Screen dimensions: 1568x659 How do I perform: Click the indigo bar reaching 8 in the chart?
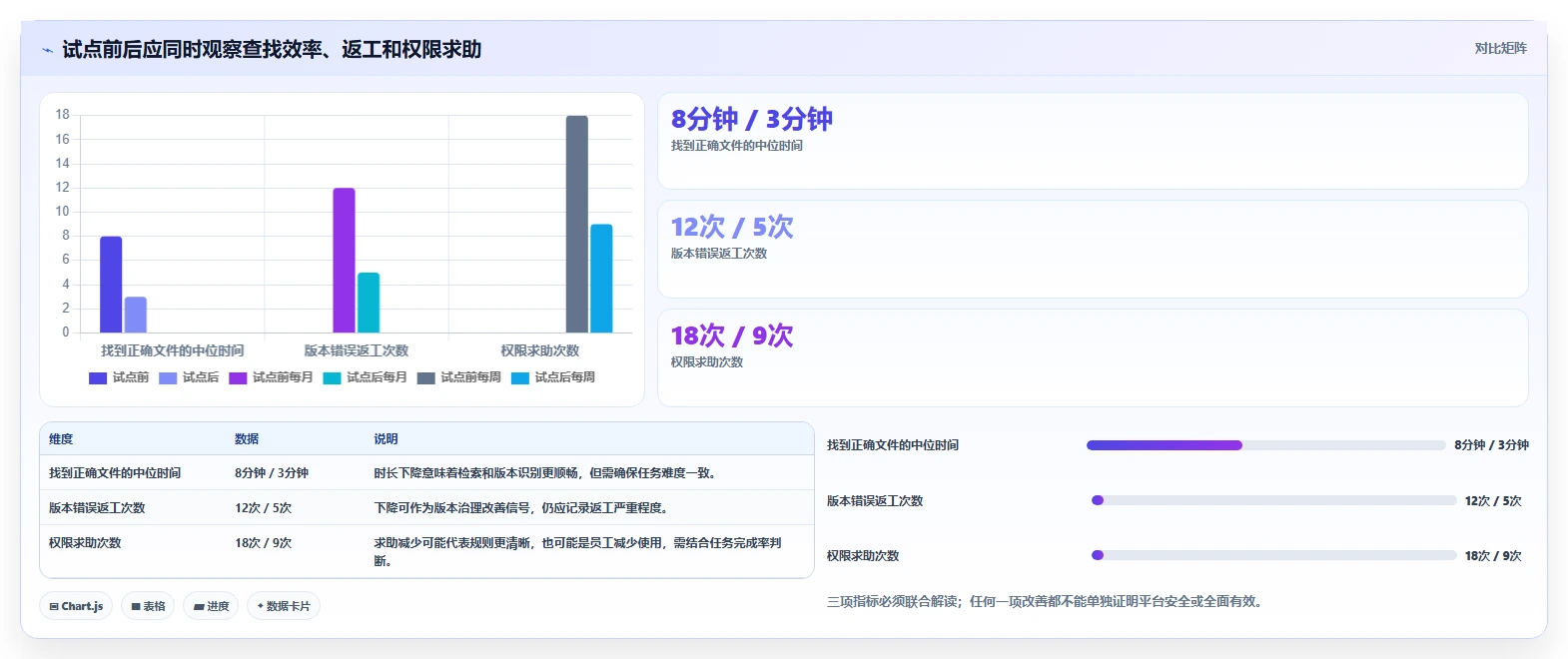[x=111, y=285]
